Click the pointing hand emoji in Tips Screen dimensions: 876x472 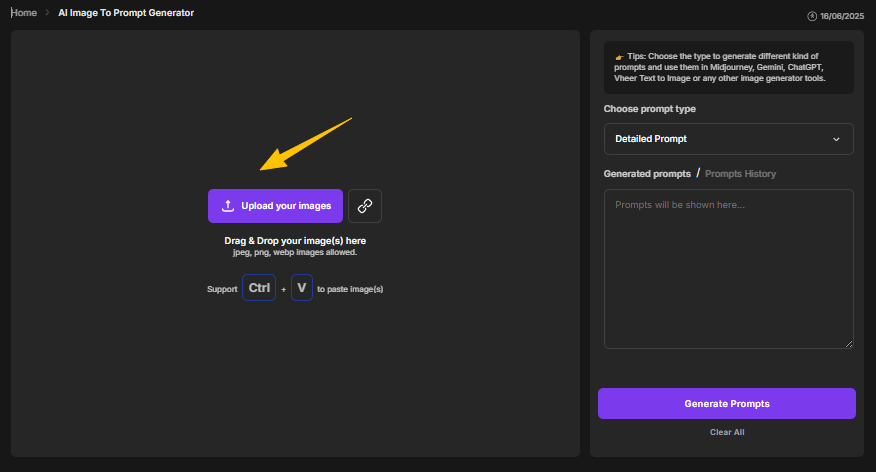tap(619, 56)
